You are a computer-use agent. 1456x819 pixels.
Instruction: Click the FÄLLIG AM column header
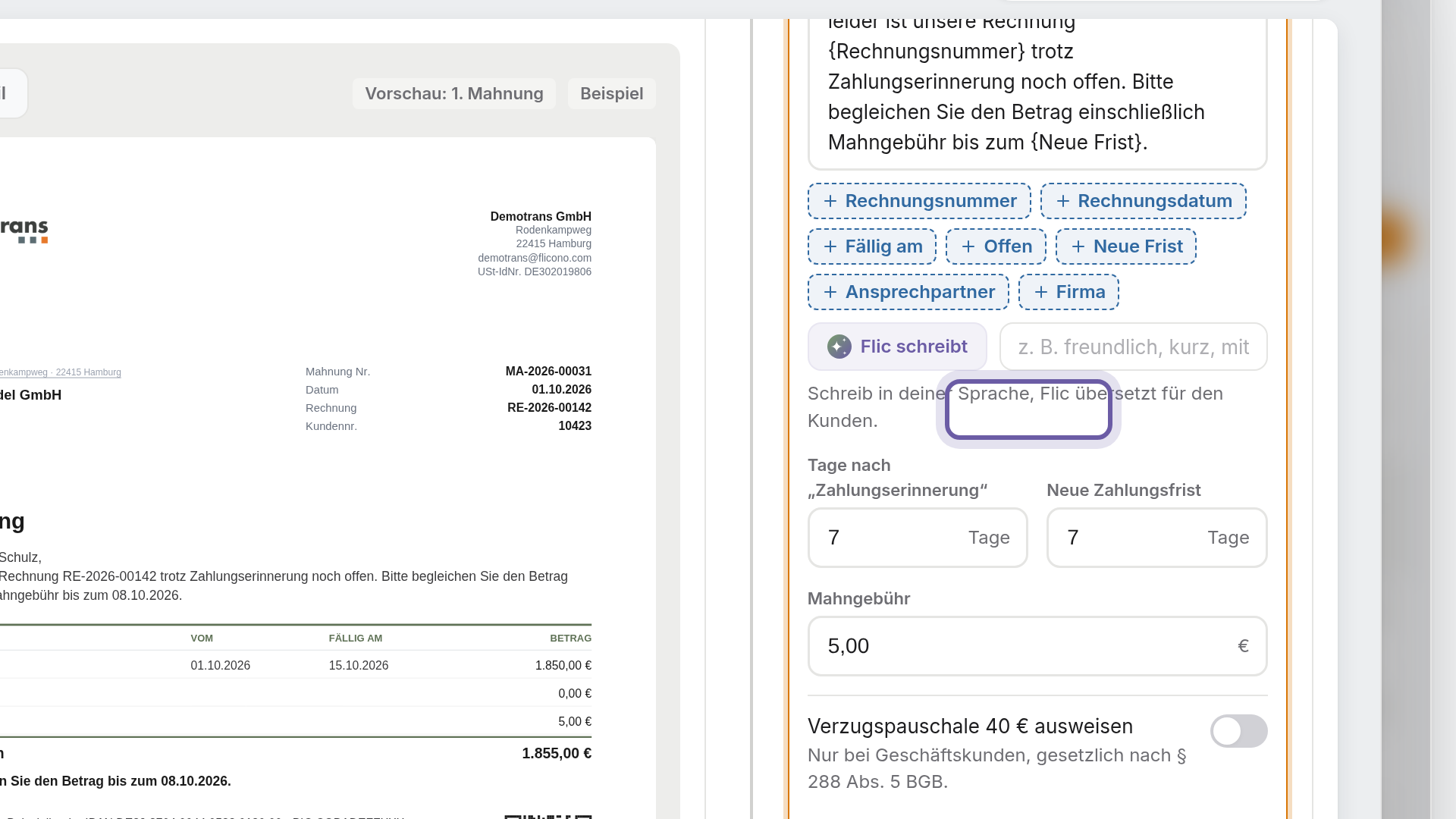[x=356, y=638]
